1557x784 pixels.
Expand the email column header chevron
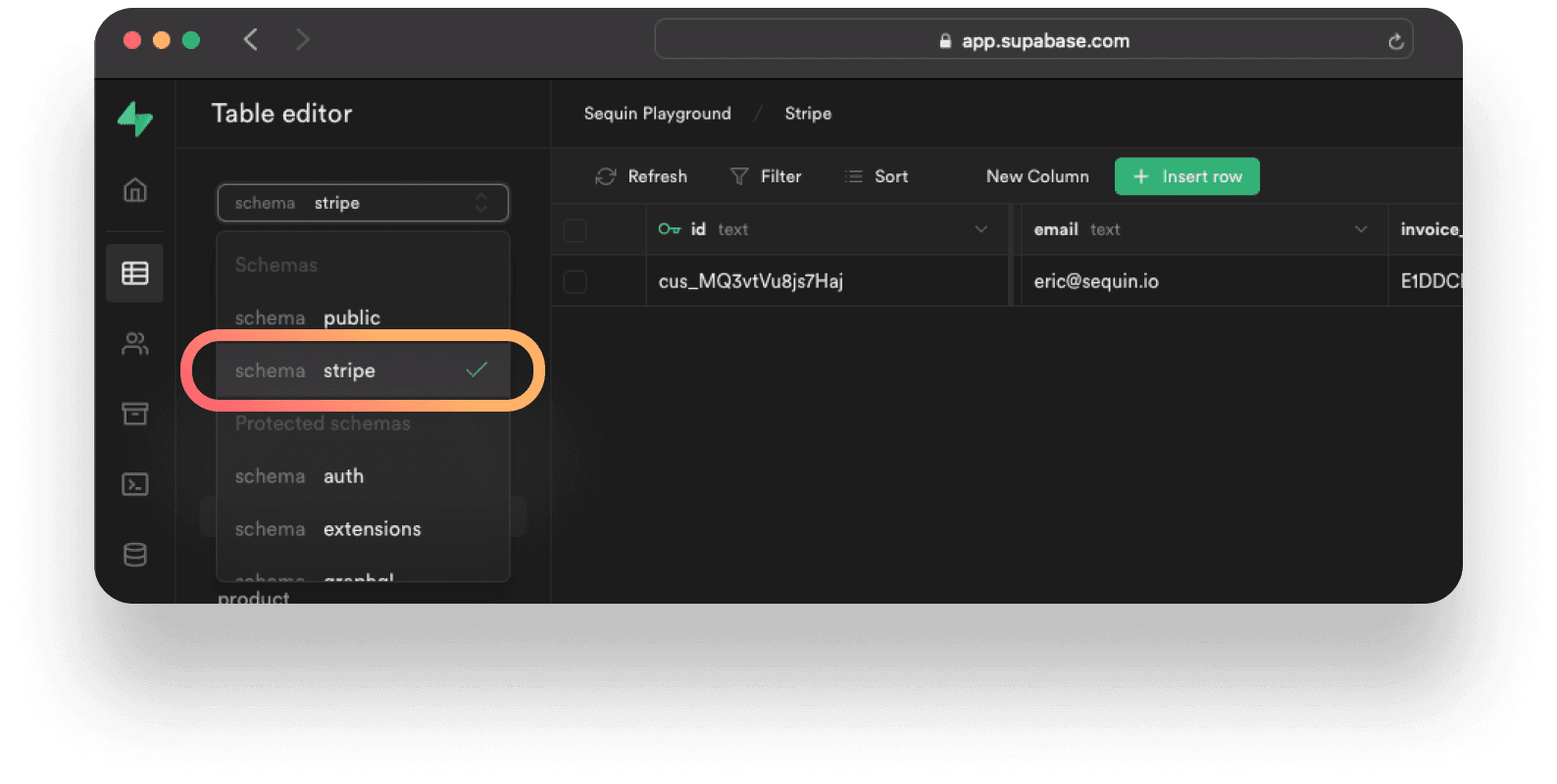(1361, 229)
